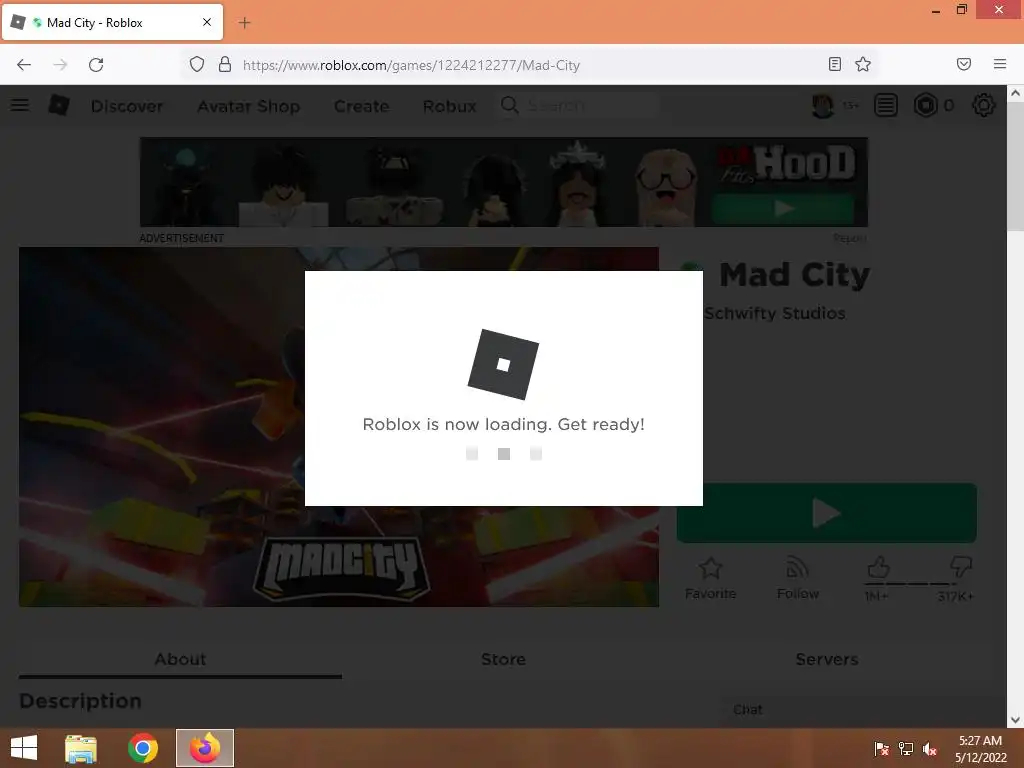This screenshot has height=768, width=1024.
Task: Close the Mad City - Roblox tab
Action: pyautogui.click(x=207, y=22)
